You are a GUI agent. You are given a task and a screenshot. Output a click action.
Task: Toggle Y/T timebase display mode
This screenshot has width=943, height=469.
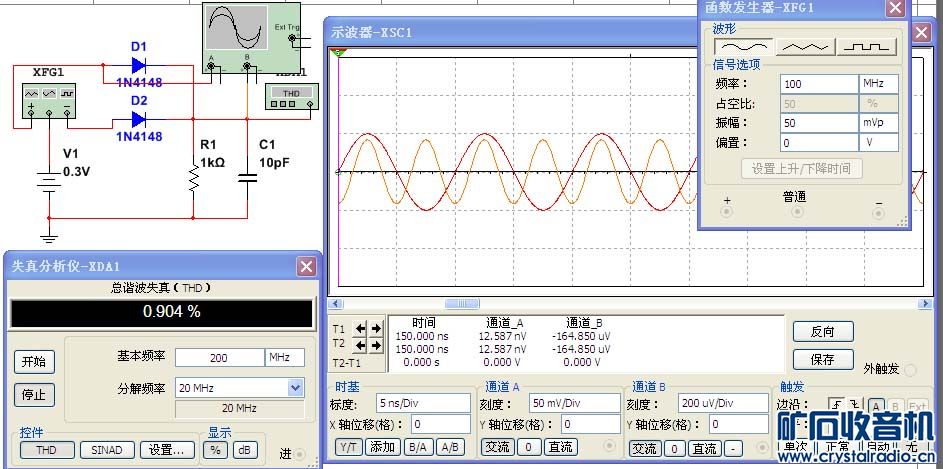(349, 447)
